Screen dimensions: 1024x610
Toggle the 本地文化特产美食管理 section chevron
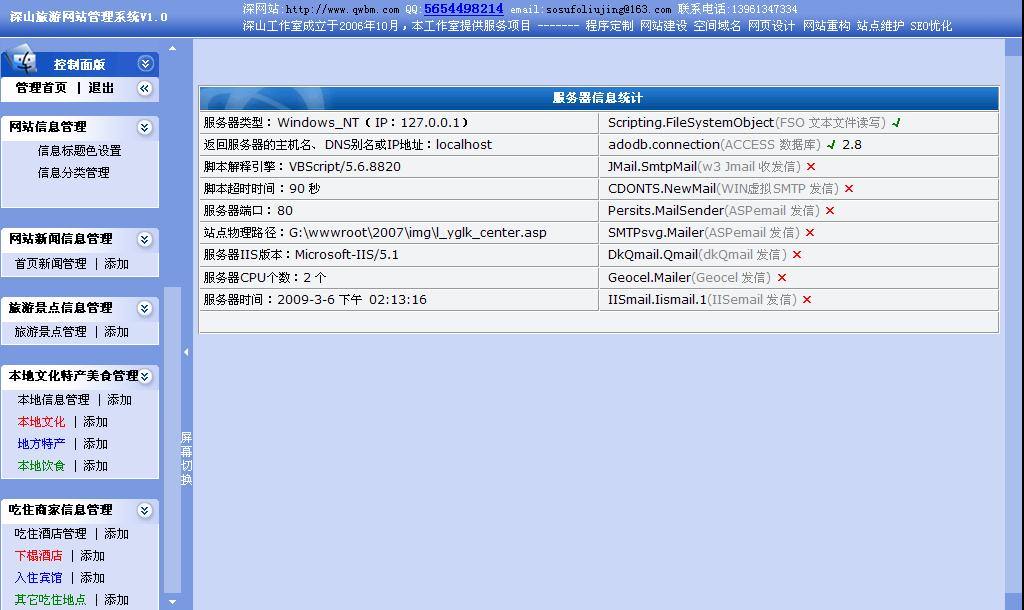146,376
